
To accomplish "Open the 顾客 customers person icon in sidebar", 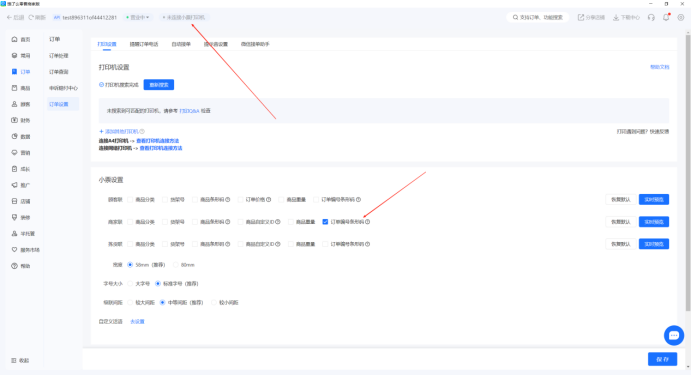I will [x=15, y=104].
